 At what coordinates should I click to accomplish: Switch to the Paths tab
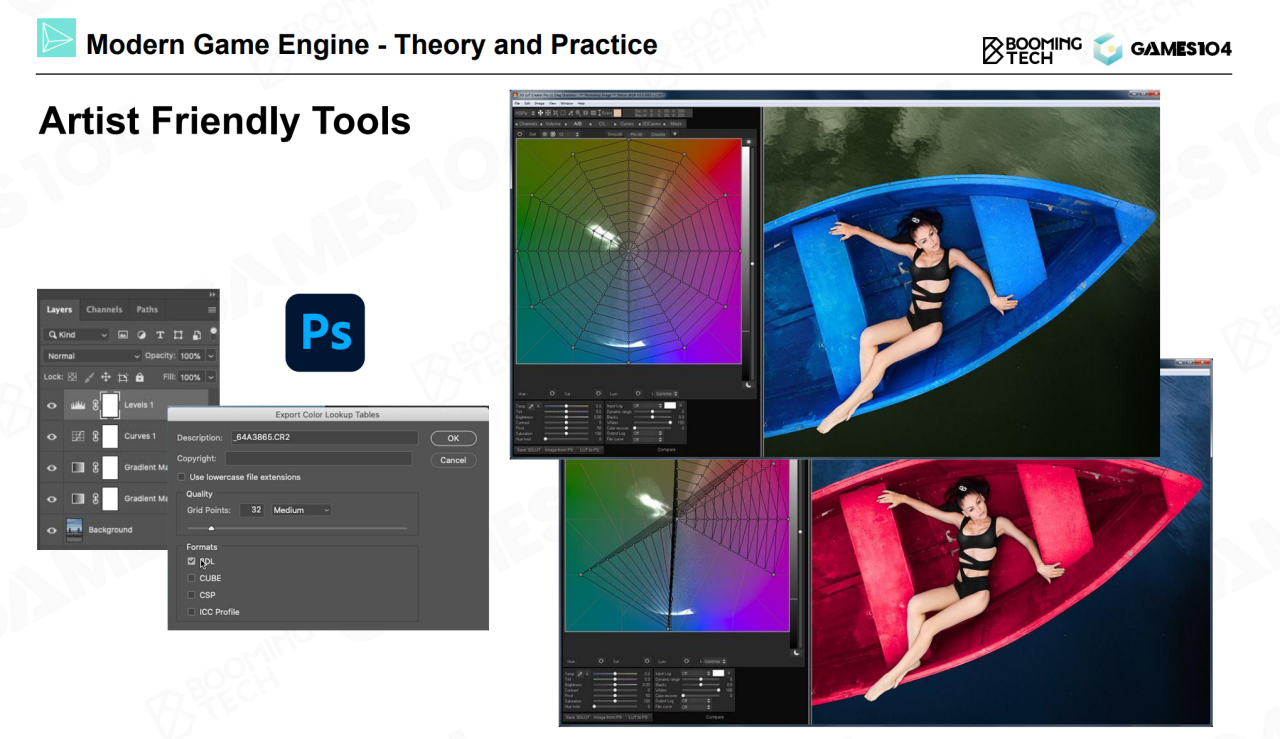pyautogui.click(x=147, y=310)
